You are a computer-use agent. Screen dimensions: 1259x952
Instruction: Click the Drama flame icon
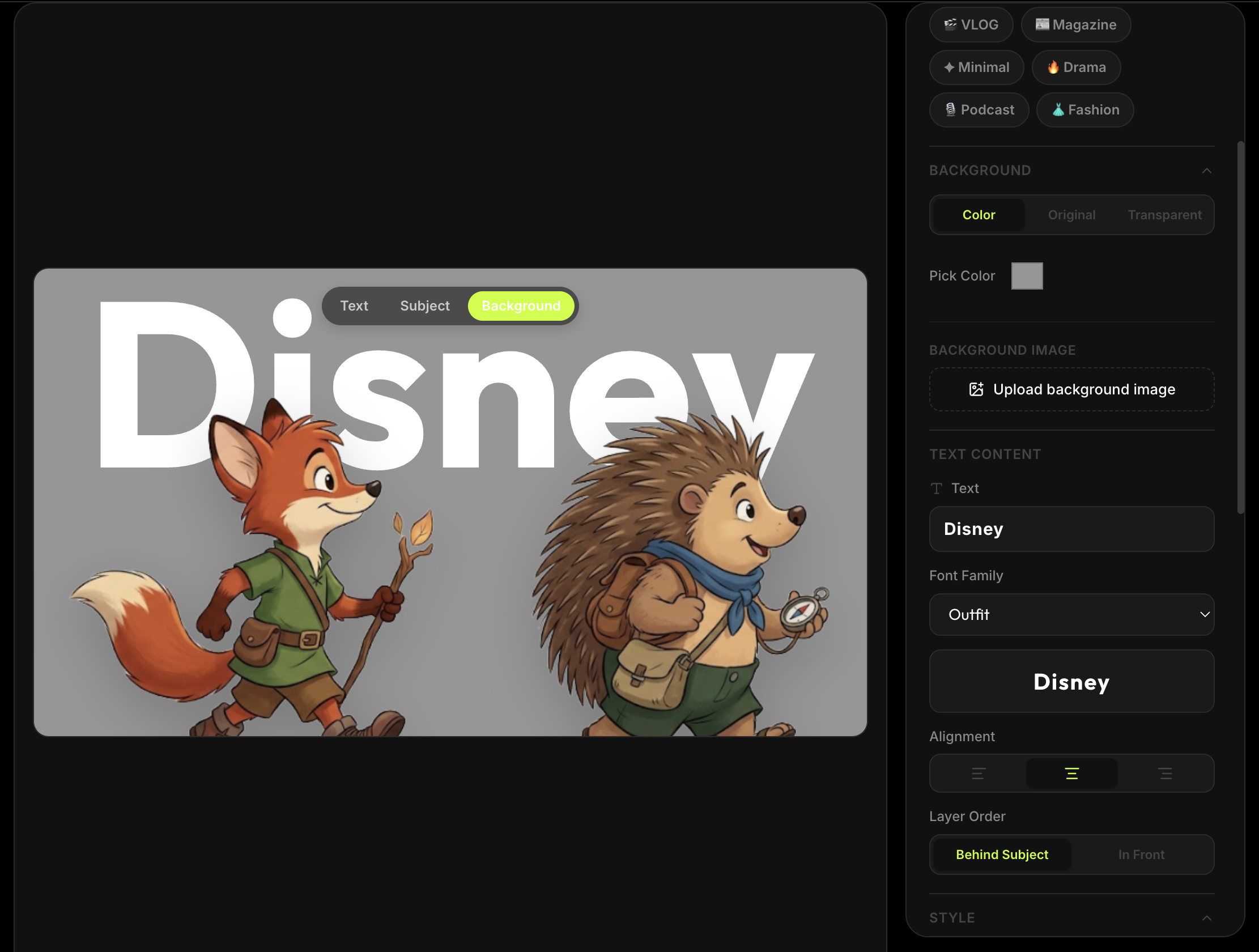click(1053, 67)
